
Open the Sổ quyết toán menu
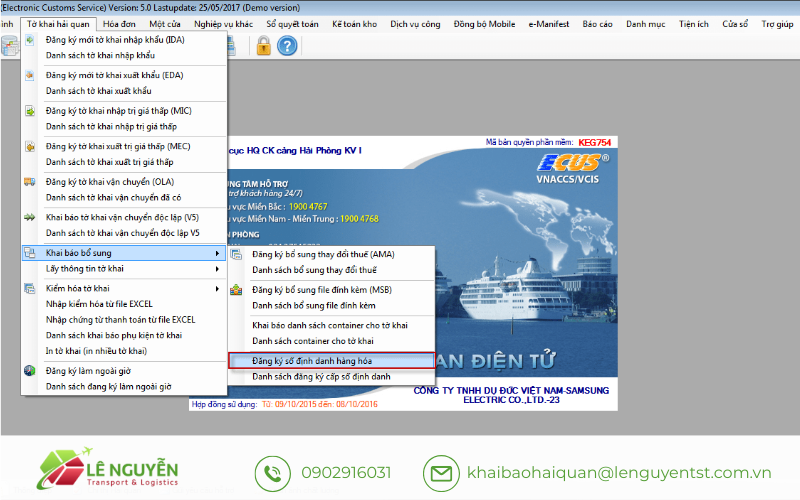pyautogui.click(x=292, y=24)
